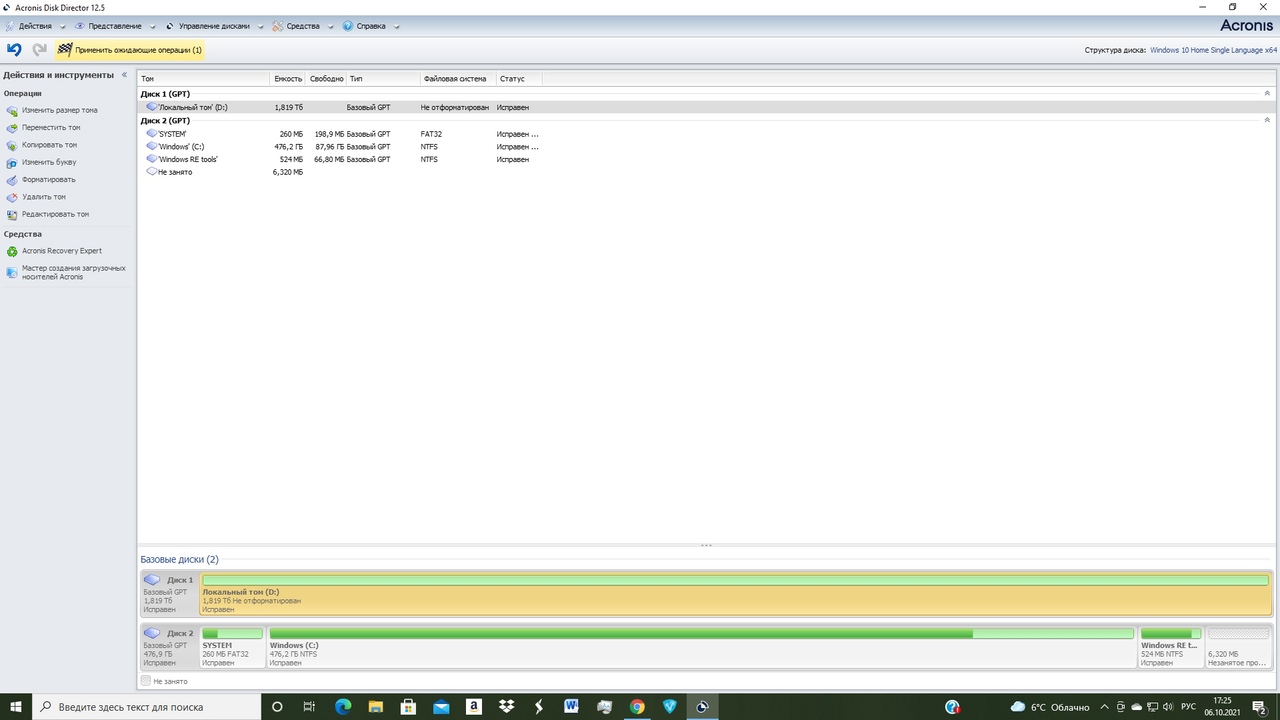Image resolution: width=1280 pixels, height=720 pixels.
Task: Undo the last pending operation
Action: tap(14, 49)
